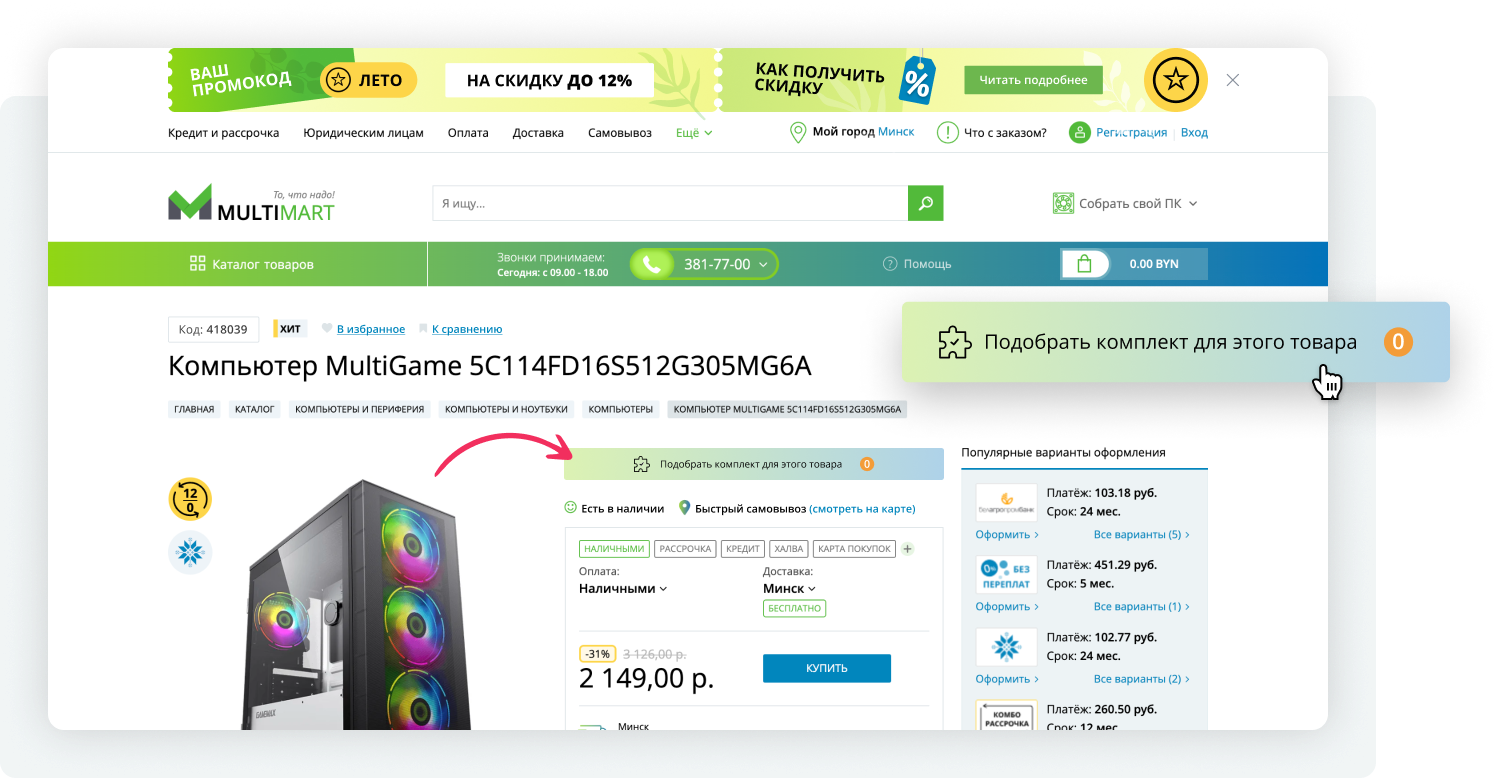Open 'Что с заказом?' link

(x=1005, y=132)
